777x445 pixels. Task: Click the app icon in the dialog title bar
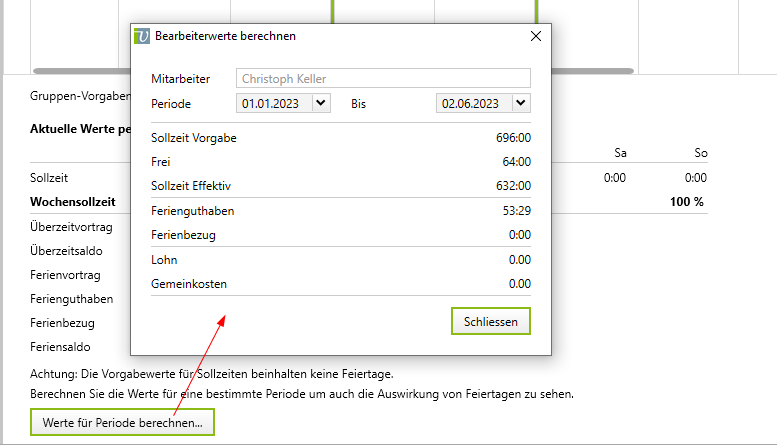point(143,36)
